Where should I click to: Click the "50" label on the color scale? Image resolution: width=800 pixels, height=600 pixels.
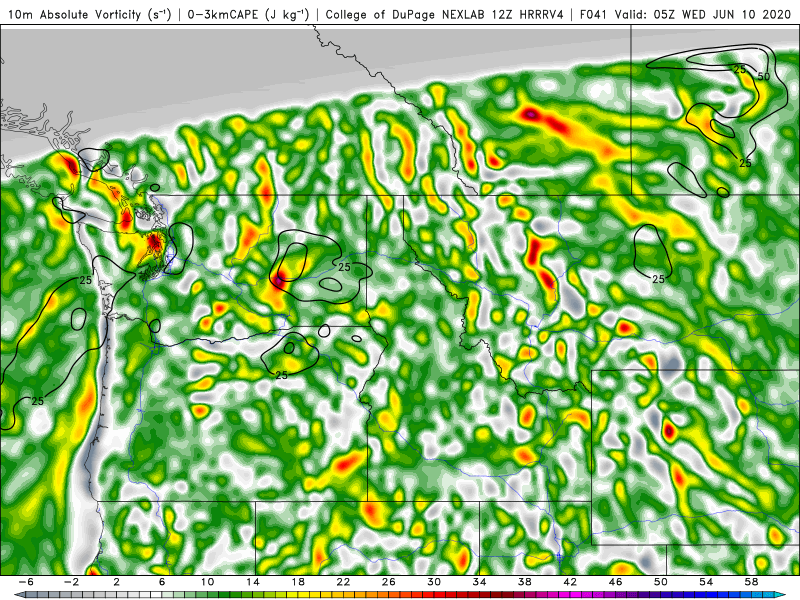pyautogui.click(x=661, y=582)
